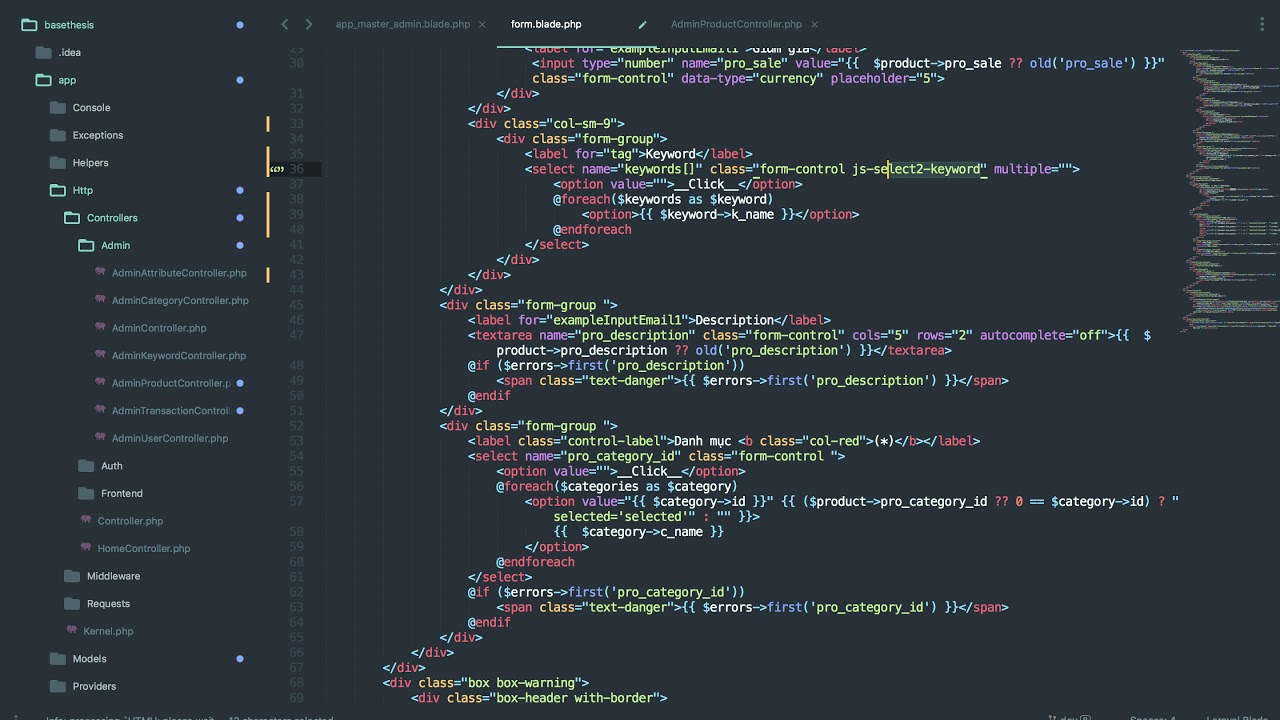Open AdminKeywordController.php in sidebar
The width and height of the screenshot is (1280, 720).
(x=179, y=356)
